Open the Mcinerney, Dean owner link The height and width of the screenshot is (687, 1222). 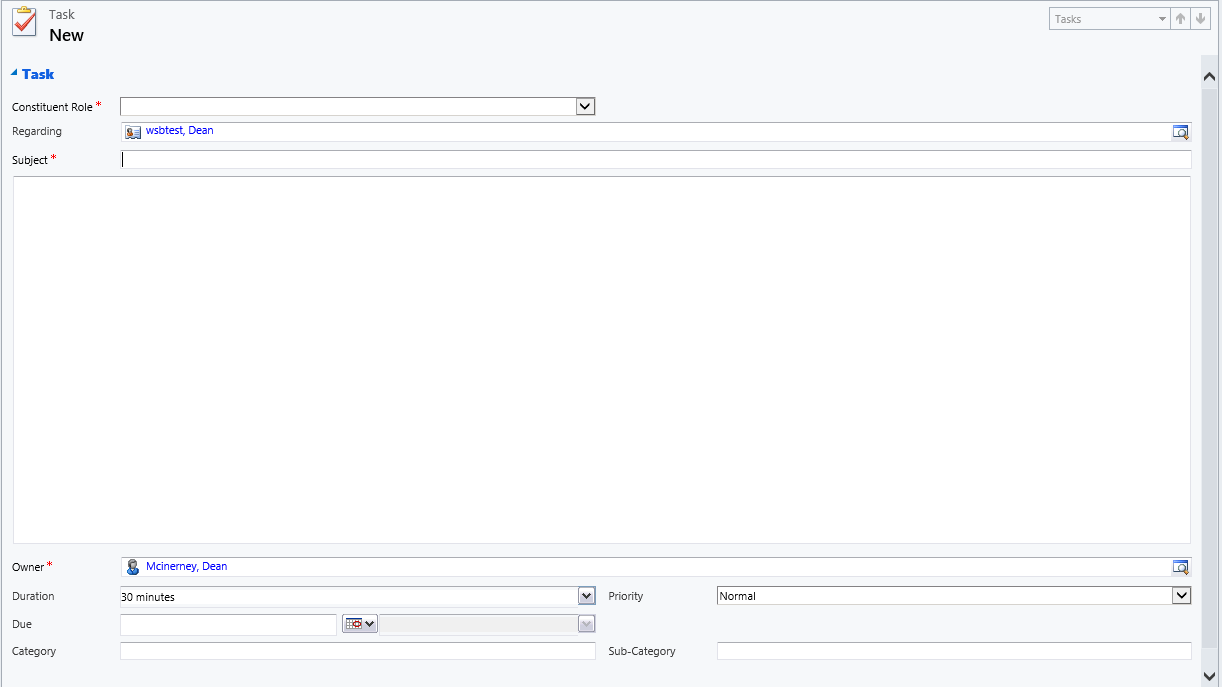[186, 566]
